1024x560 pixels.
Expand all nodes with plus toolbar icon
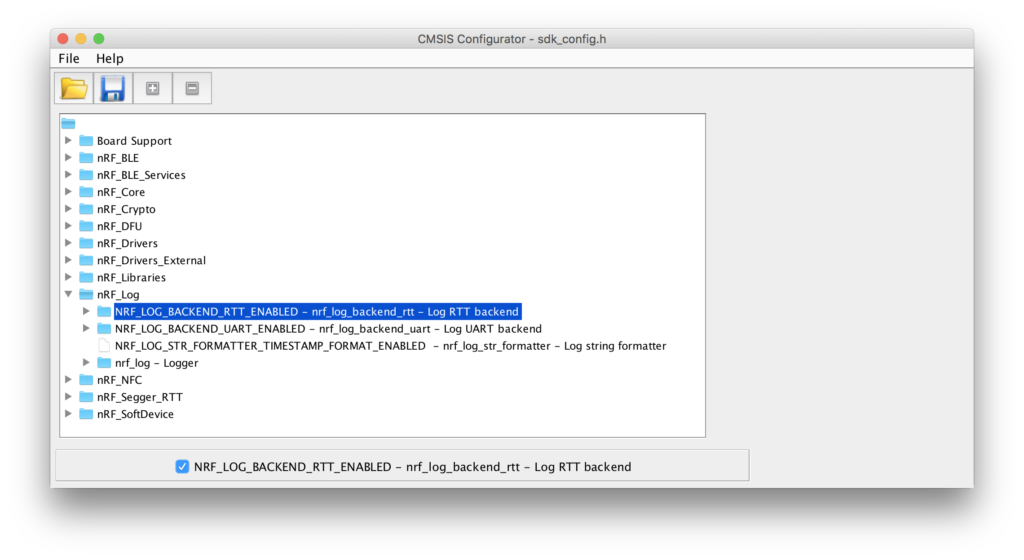(x=153, y=88)
